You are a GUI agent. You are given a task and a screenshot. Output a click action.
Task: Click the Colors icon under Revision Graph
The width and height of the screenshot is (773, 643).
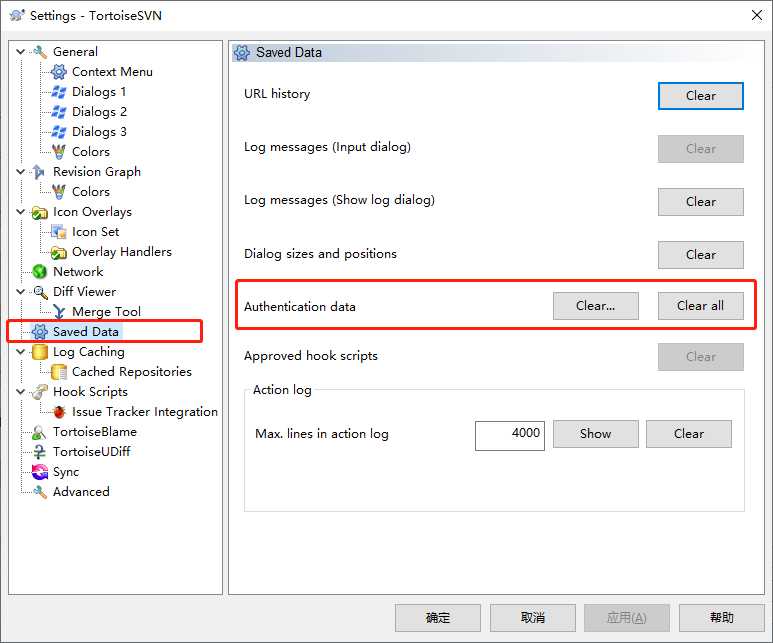coord(59,192)
